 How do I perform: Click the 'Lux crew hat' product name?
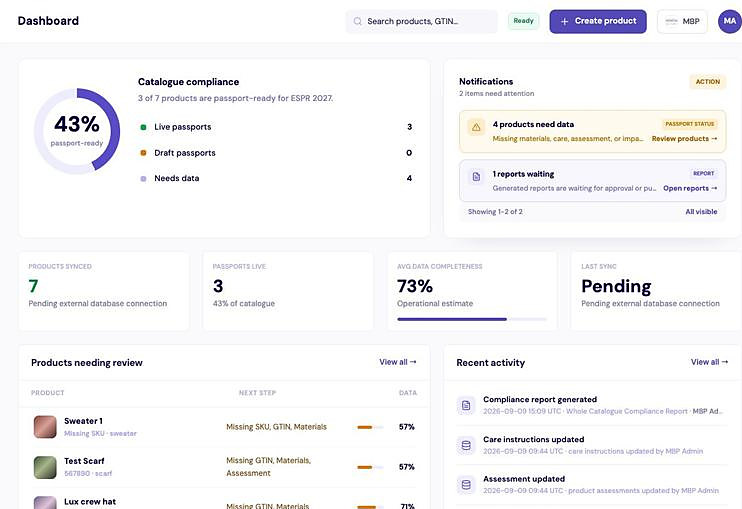[x=90, y=501]
